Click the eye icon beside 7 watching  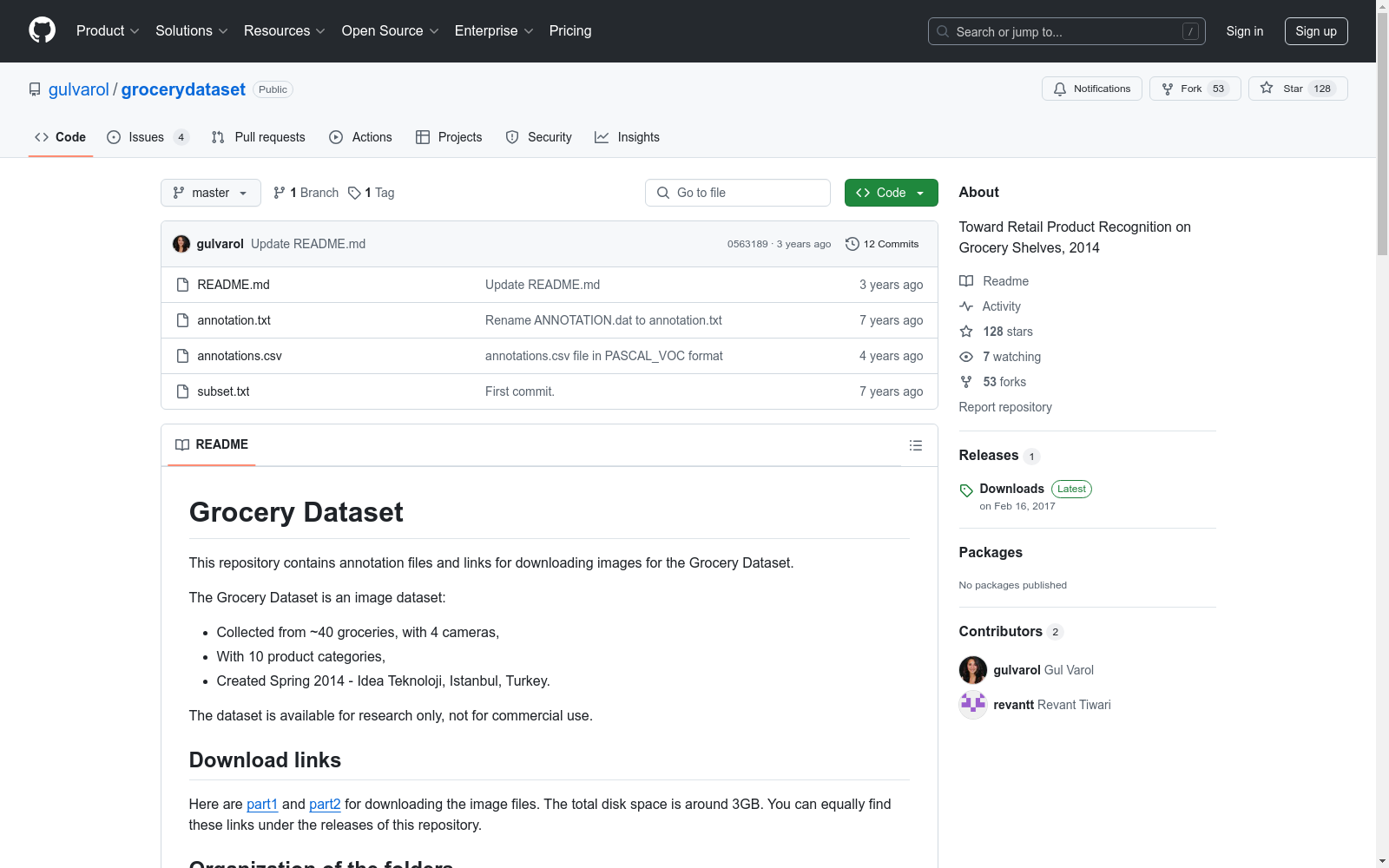(x=966, y=357)
